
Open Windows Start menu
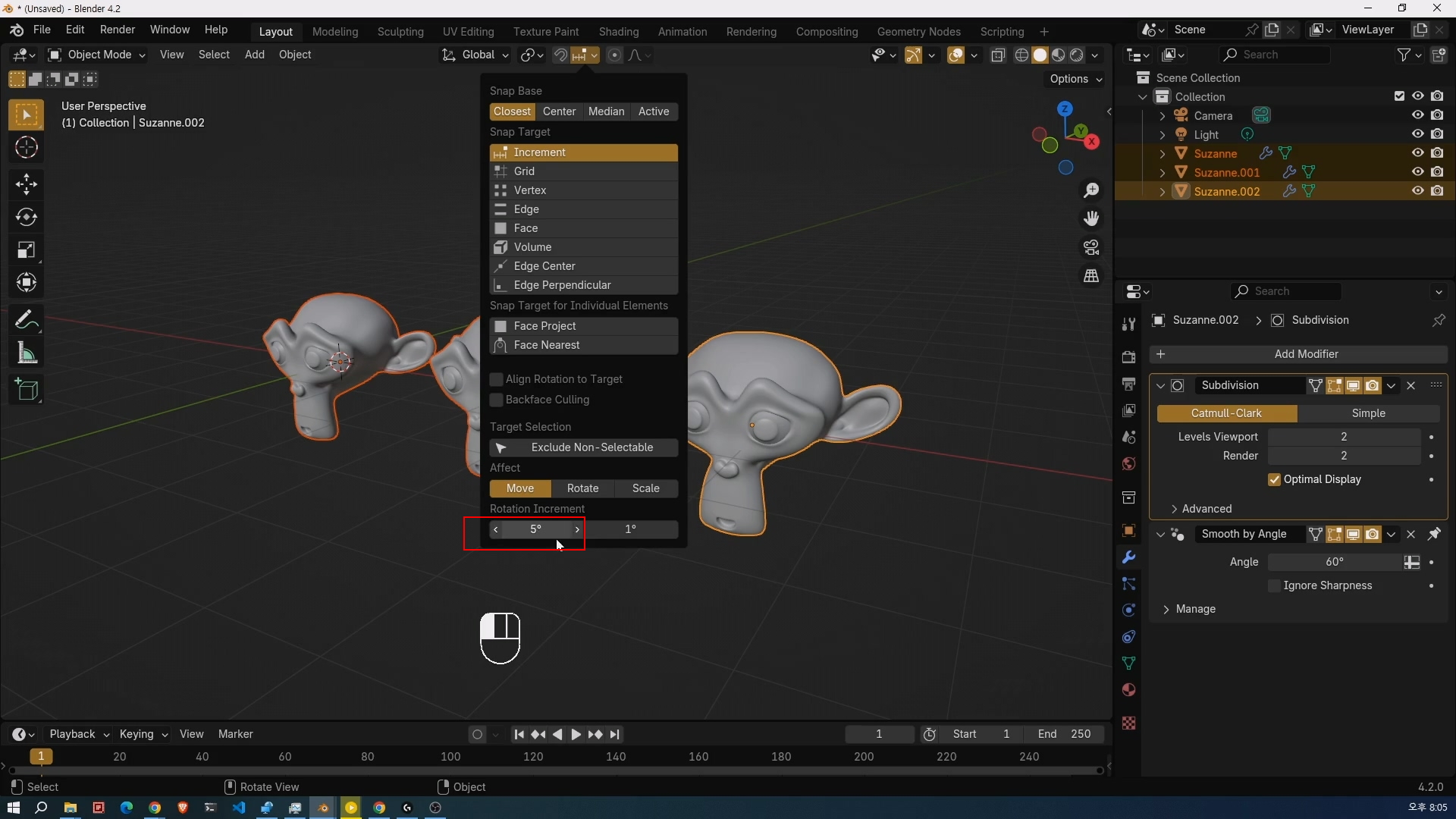(x=14, y=808)
